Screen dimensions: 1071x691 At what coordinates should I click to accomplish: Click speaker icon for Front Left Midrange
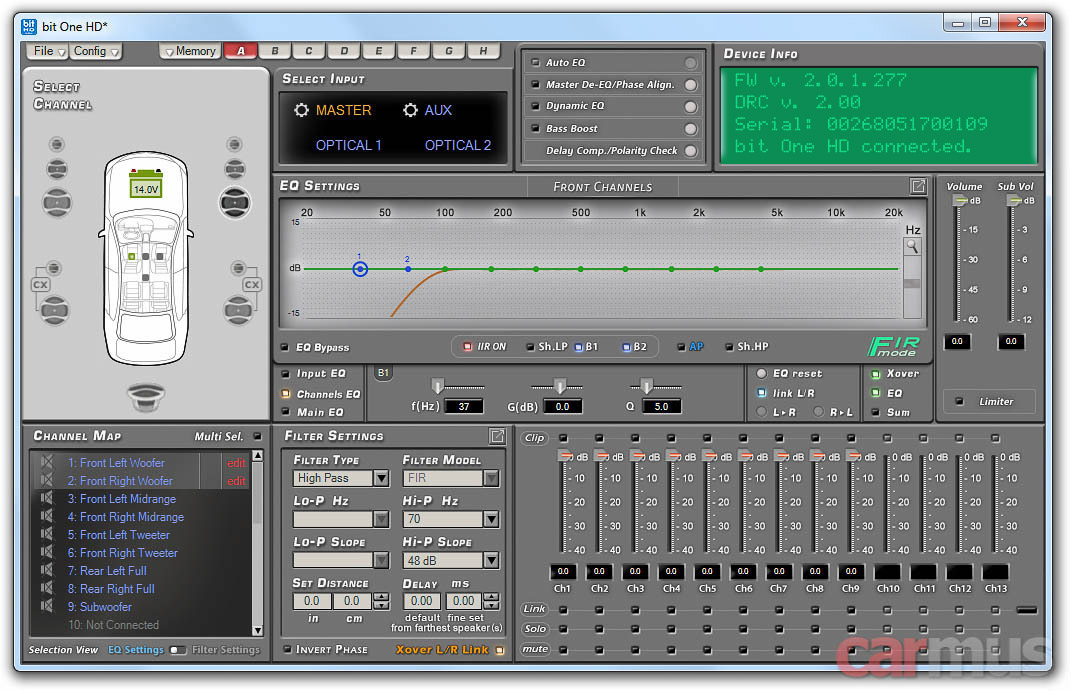(x=46, y=498)
